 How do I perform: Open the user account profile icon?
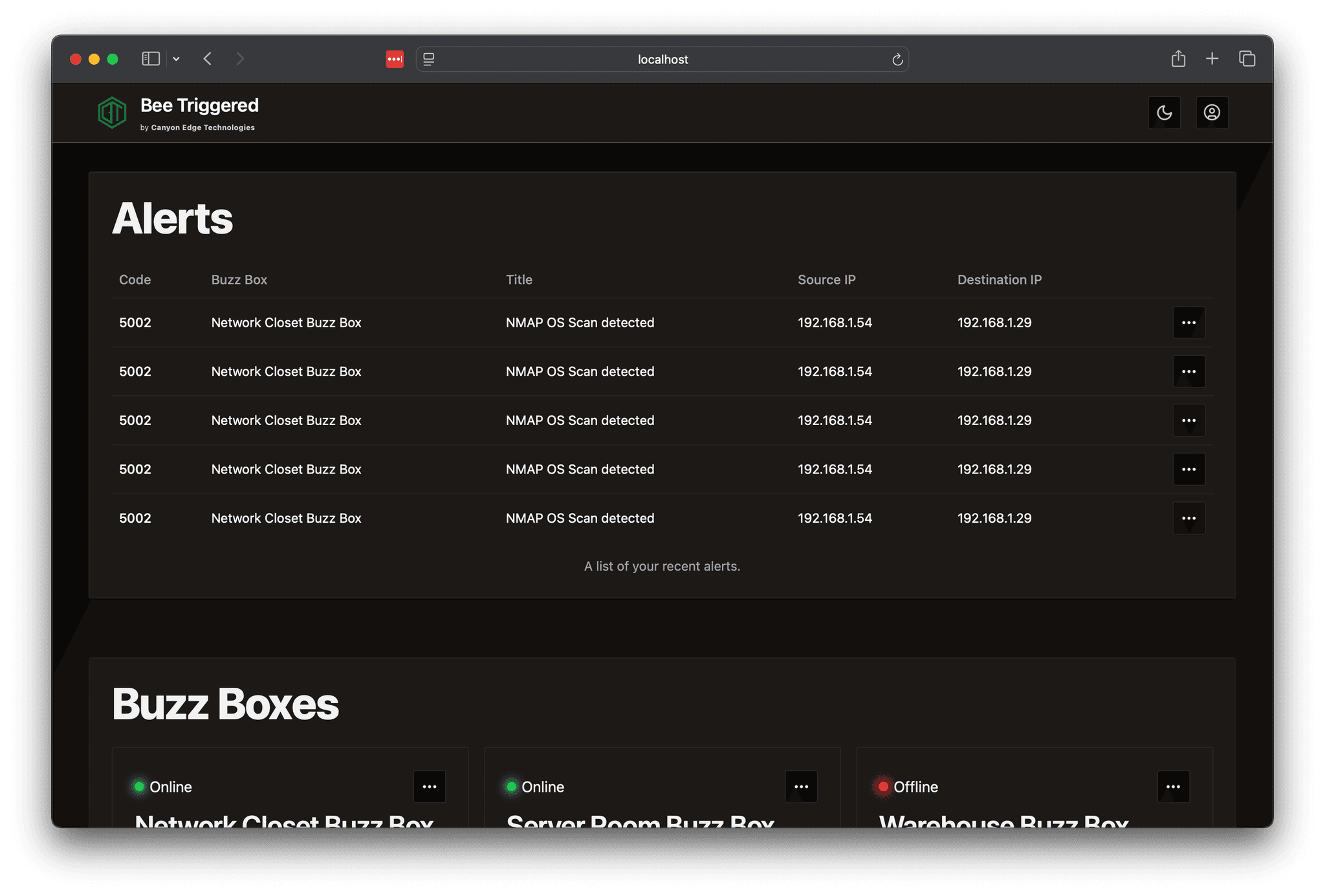click(x=1212, y=113)
